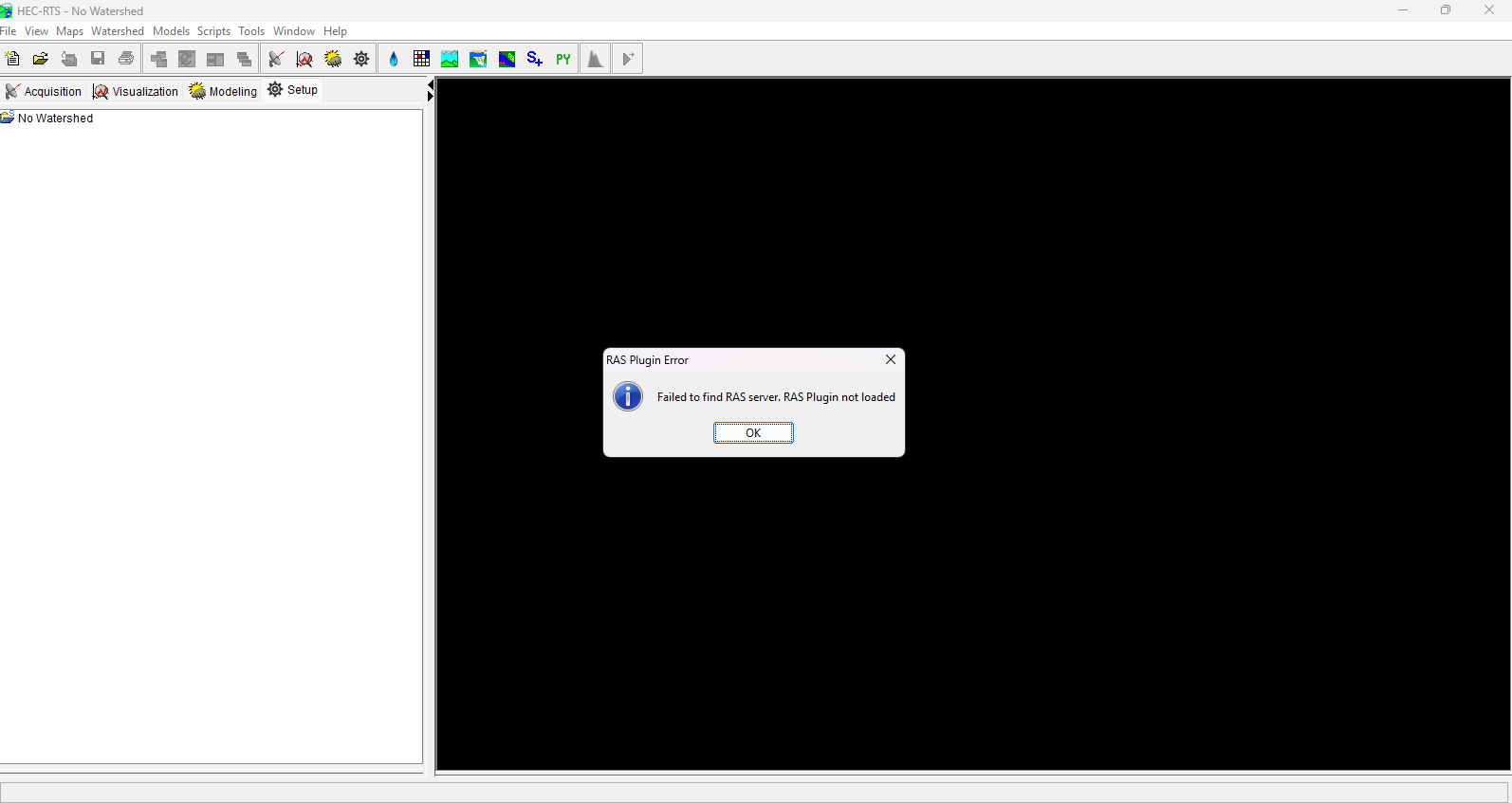Click the first gray window-layout toolbar icon
This screenshot has height=803, width=1512.
[x=159, y=59]
